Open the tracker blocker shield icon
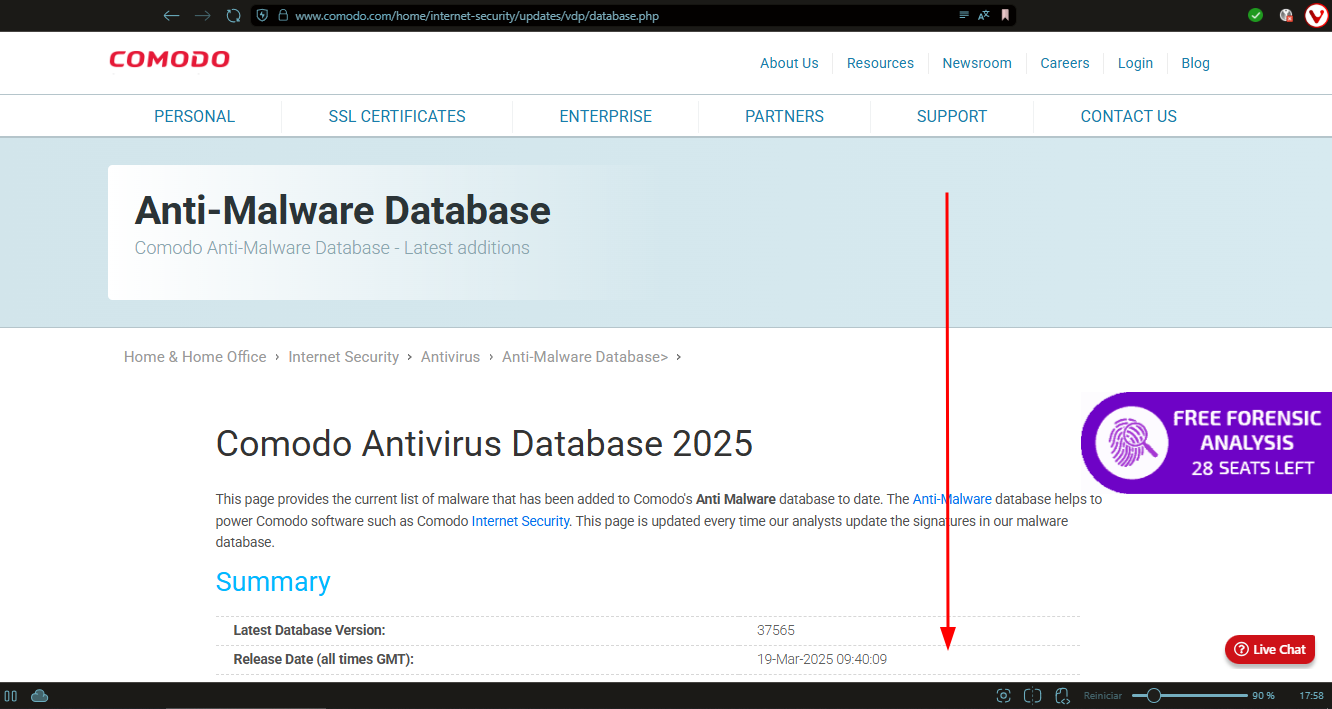This screenshot has width=1332, height=709. pos(262,15)
